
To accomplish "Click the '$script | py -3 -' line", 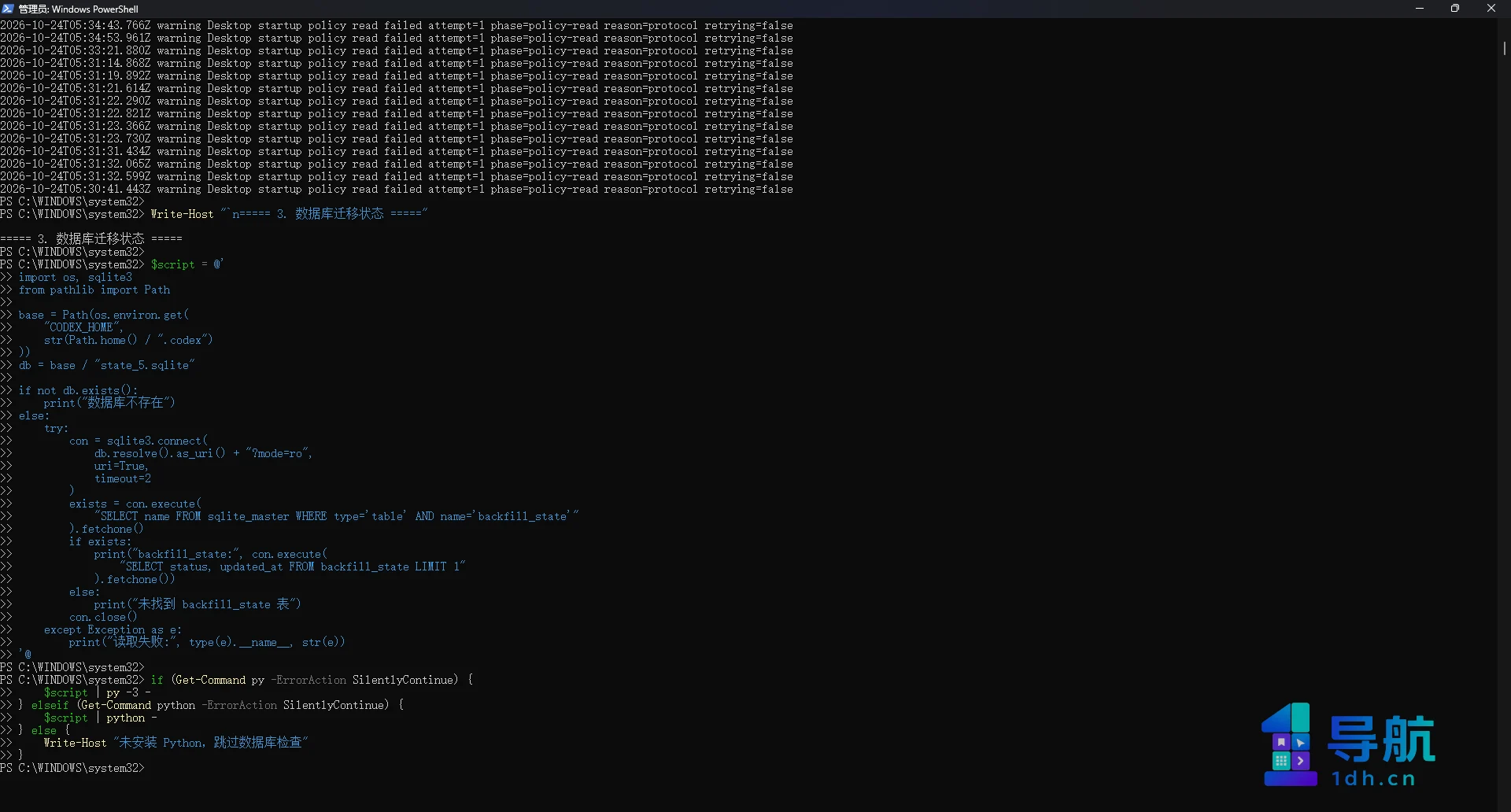I will (x=98, y=693).
